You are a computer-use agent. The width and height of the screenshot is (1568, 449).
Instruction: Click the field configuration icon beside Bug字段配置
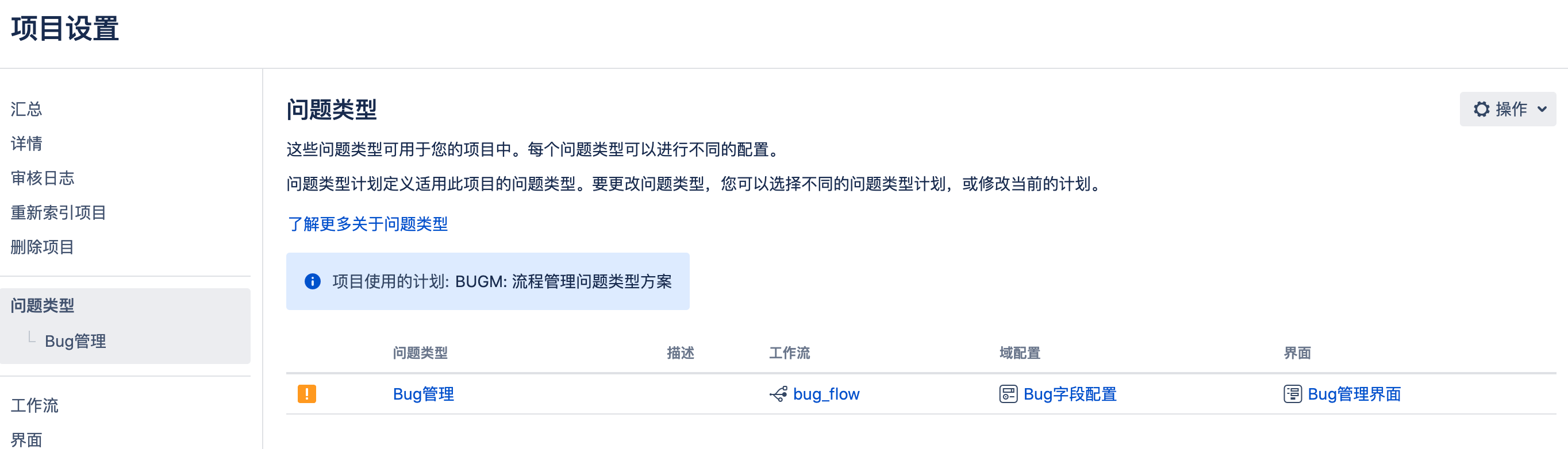tap(1008, 394)
